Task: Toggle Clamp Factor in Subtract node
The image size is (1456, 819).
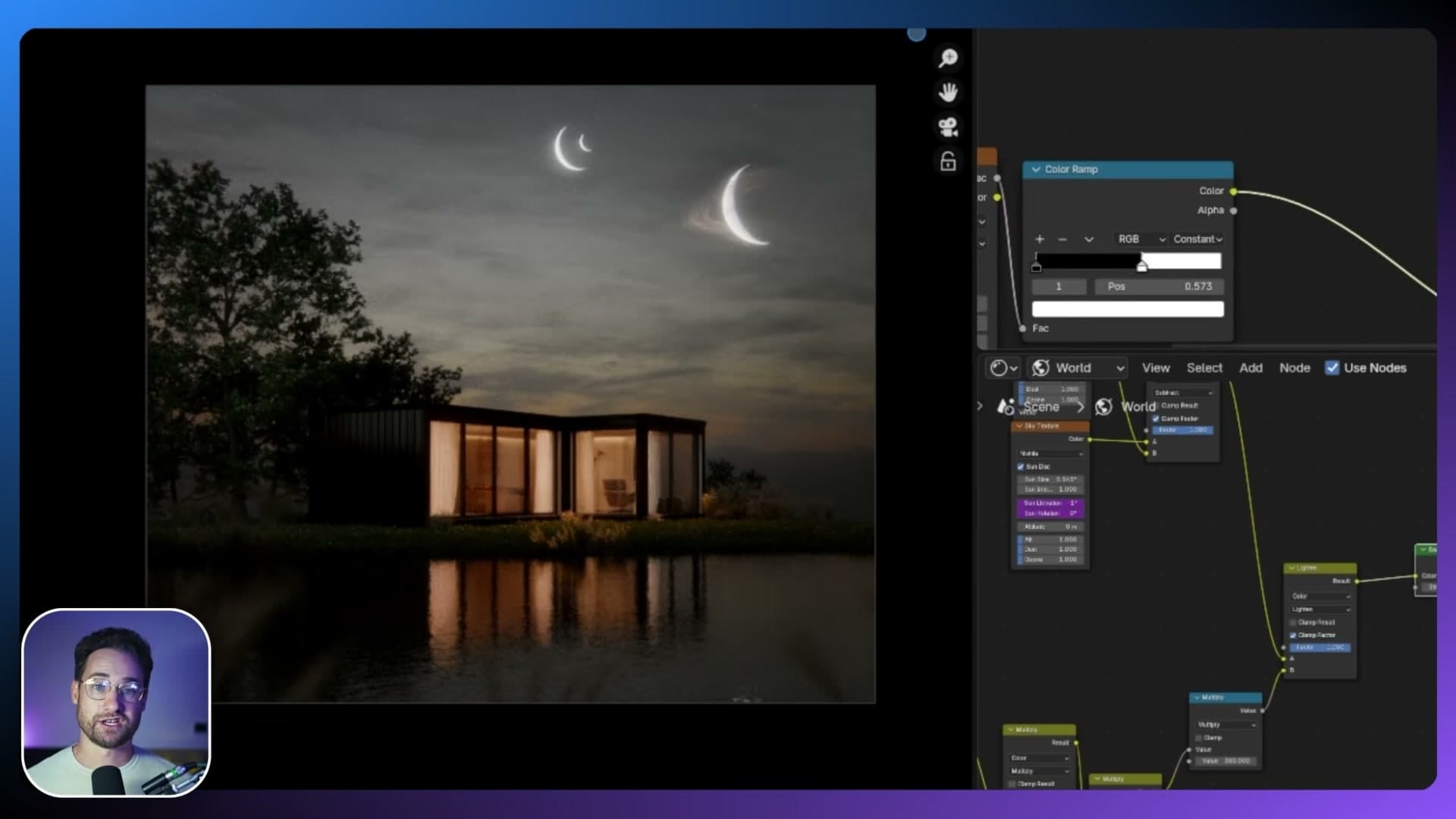Action: point(1156,419)
